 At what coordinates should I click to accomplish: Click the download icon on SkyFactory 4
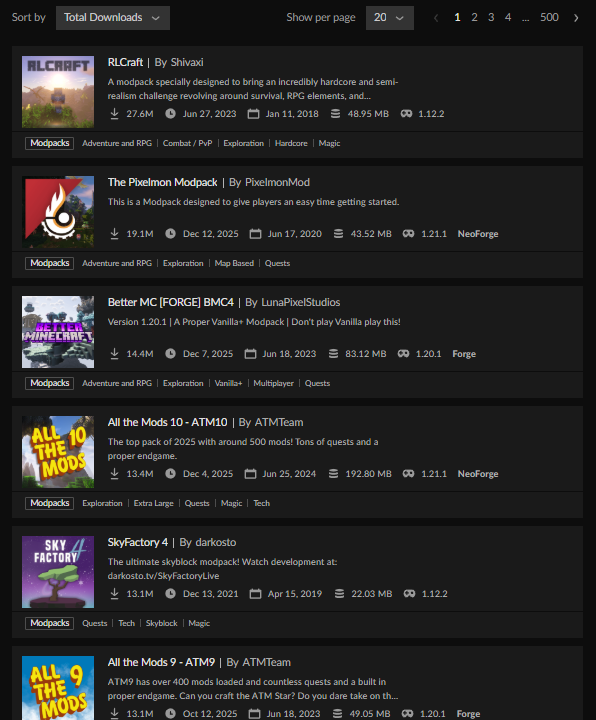(114, 594)
